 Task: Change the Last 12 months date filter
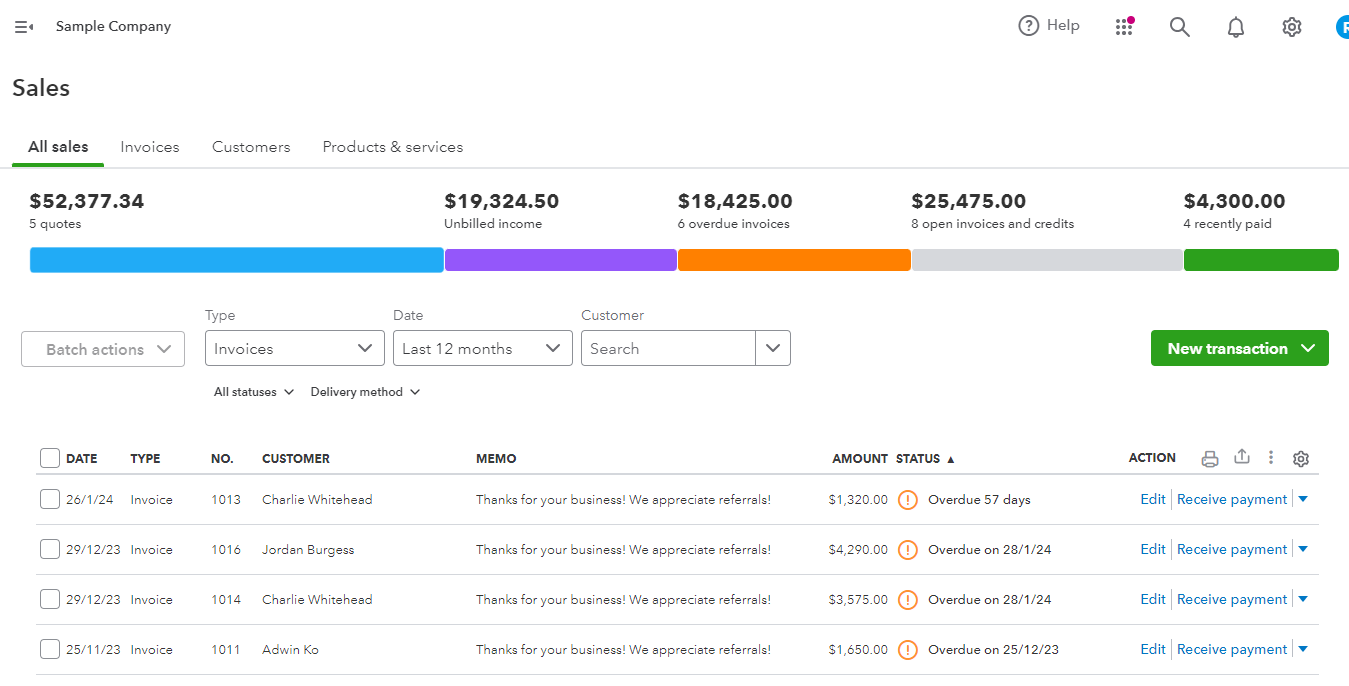coord(482,348)
